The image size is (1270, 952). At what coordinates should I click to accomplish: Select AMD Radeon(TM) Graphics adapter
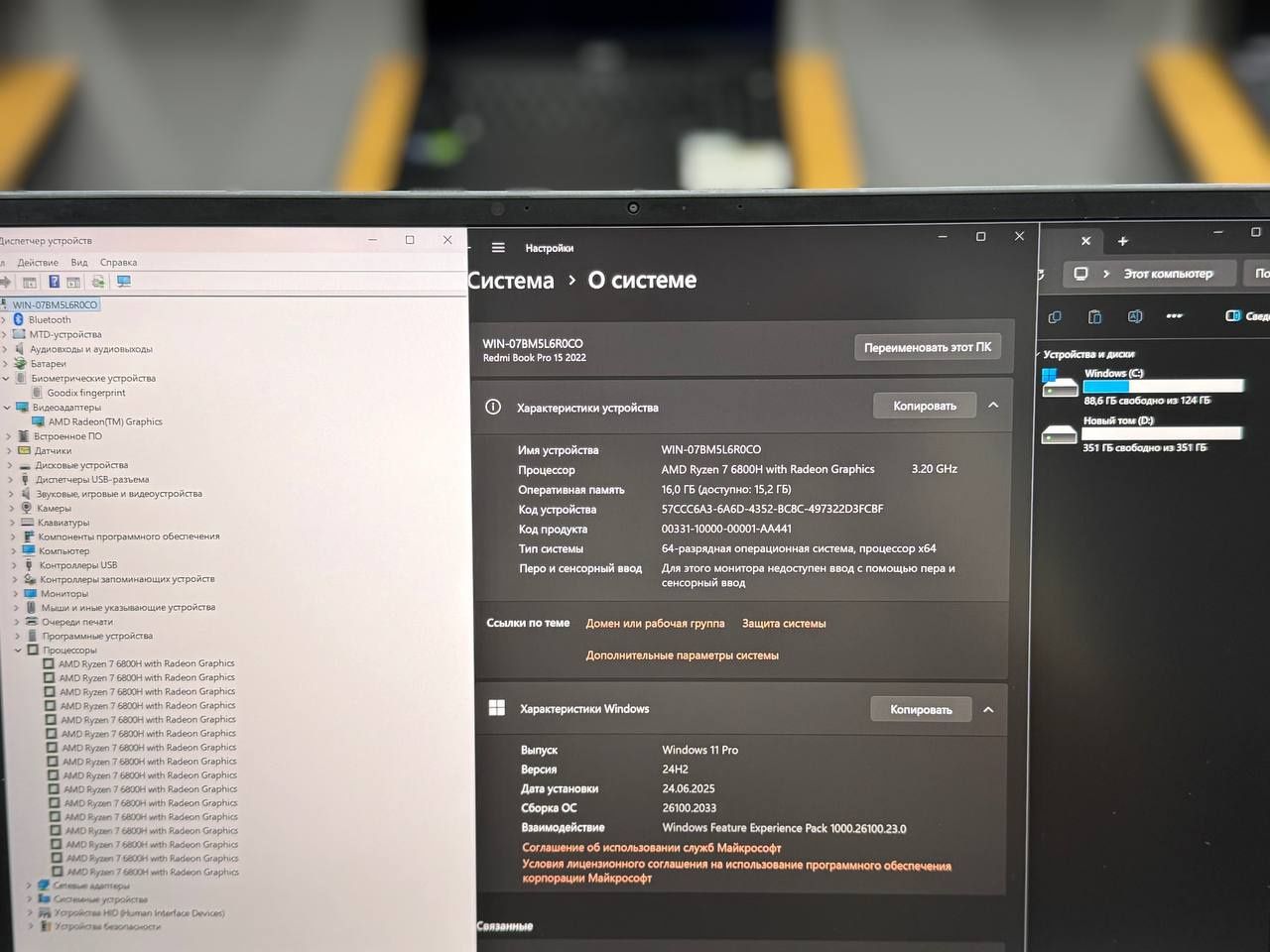pyautogui.click(x=105, y=421)
